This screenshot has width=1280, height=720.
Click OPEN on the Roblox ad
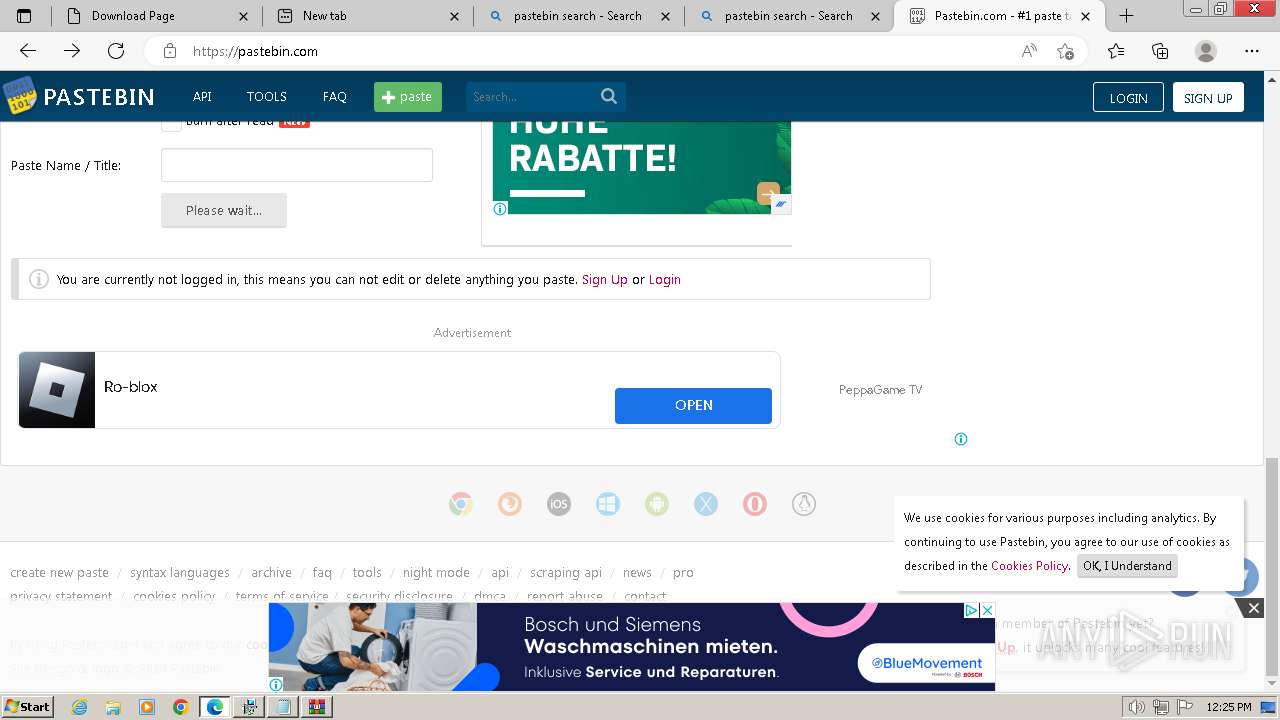(x=693, y=405)
